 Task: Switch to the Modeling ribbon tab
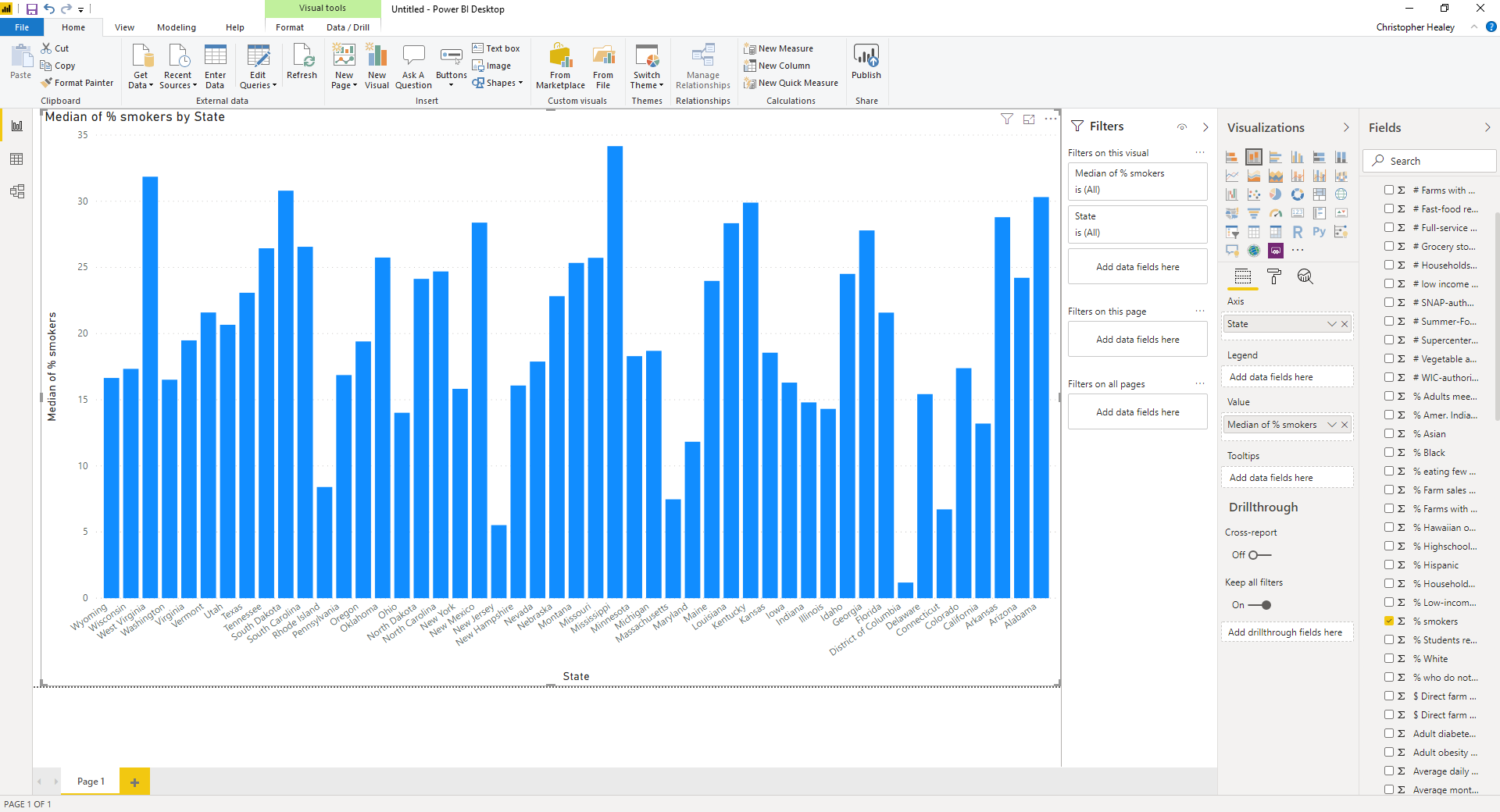click(x=177, y=27)
